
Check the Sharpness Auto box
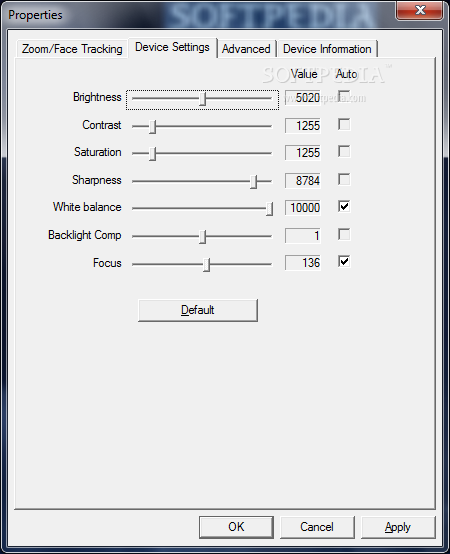pyautogui.click(x=344, y=179)
